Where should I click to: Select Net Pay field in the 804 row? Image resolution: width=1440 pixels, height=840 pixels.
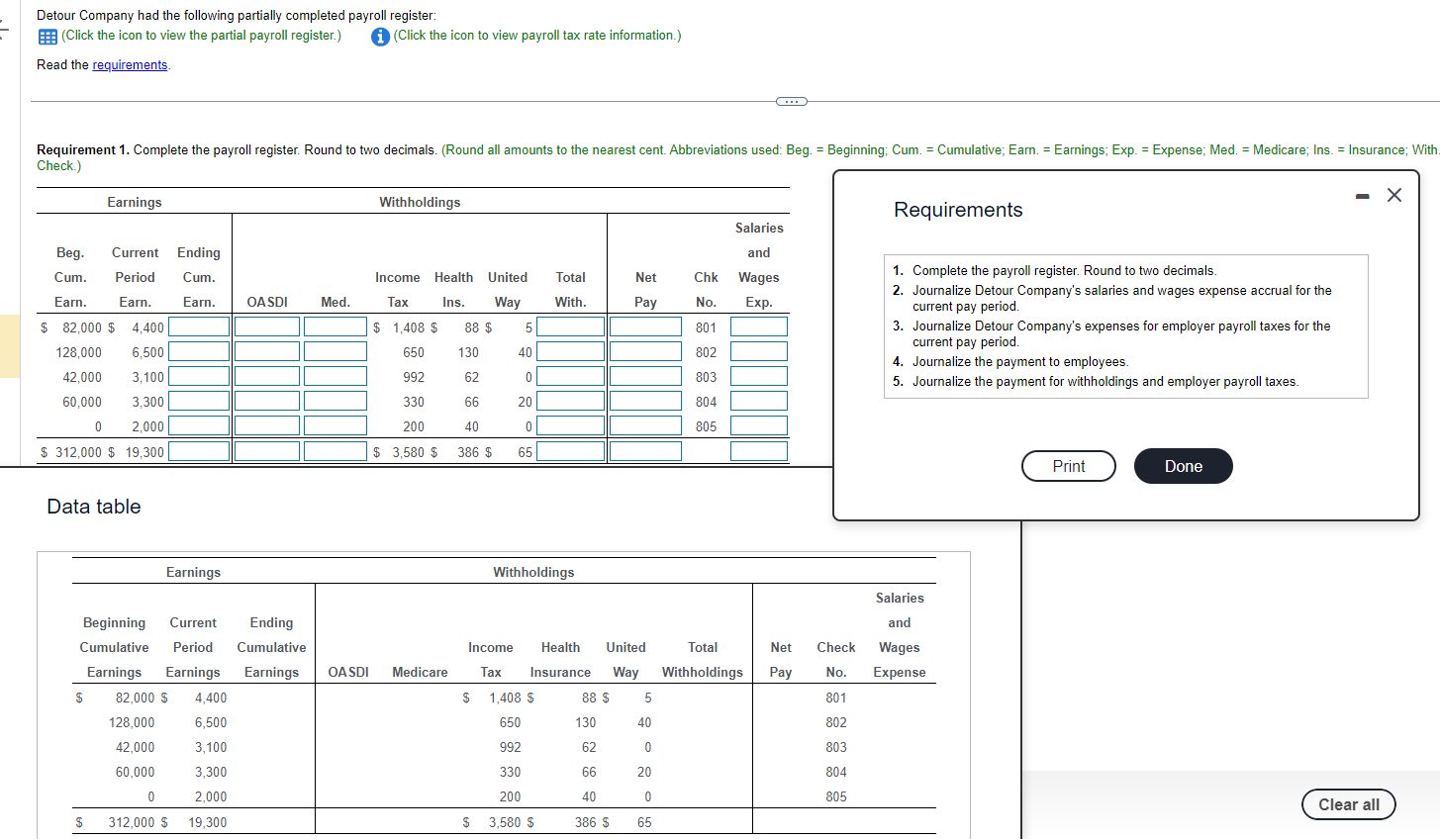click(645, 401)
